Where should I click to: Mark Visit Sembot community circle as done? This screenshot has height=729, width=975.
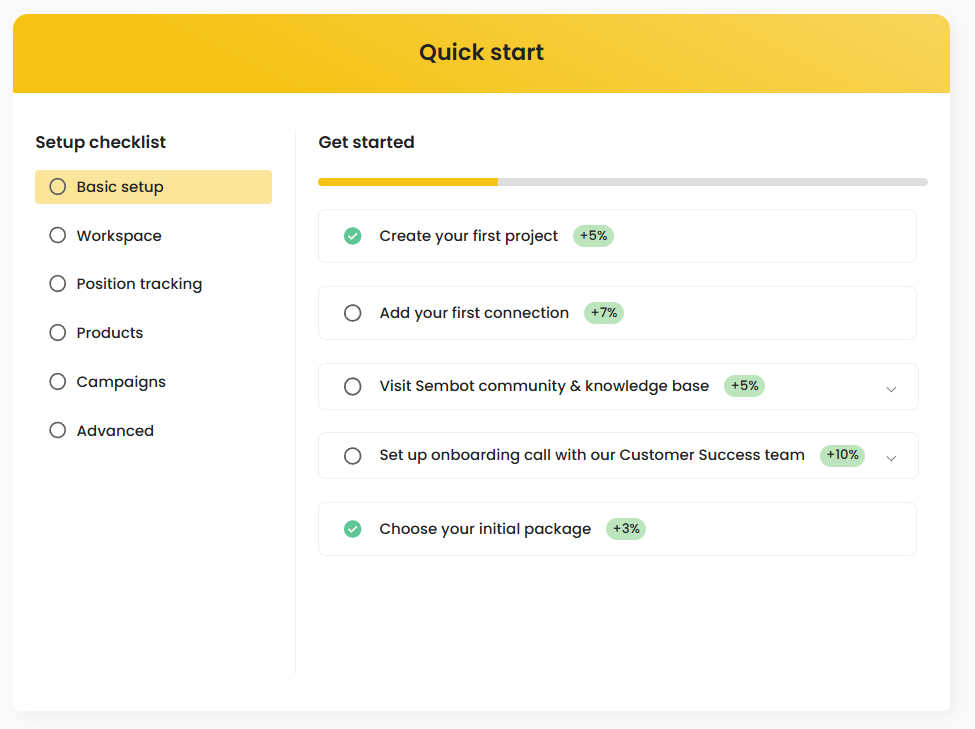352,386
